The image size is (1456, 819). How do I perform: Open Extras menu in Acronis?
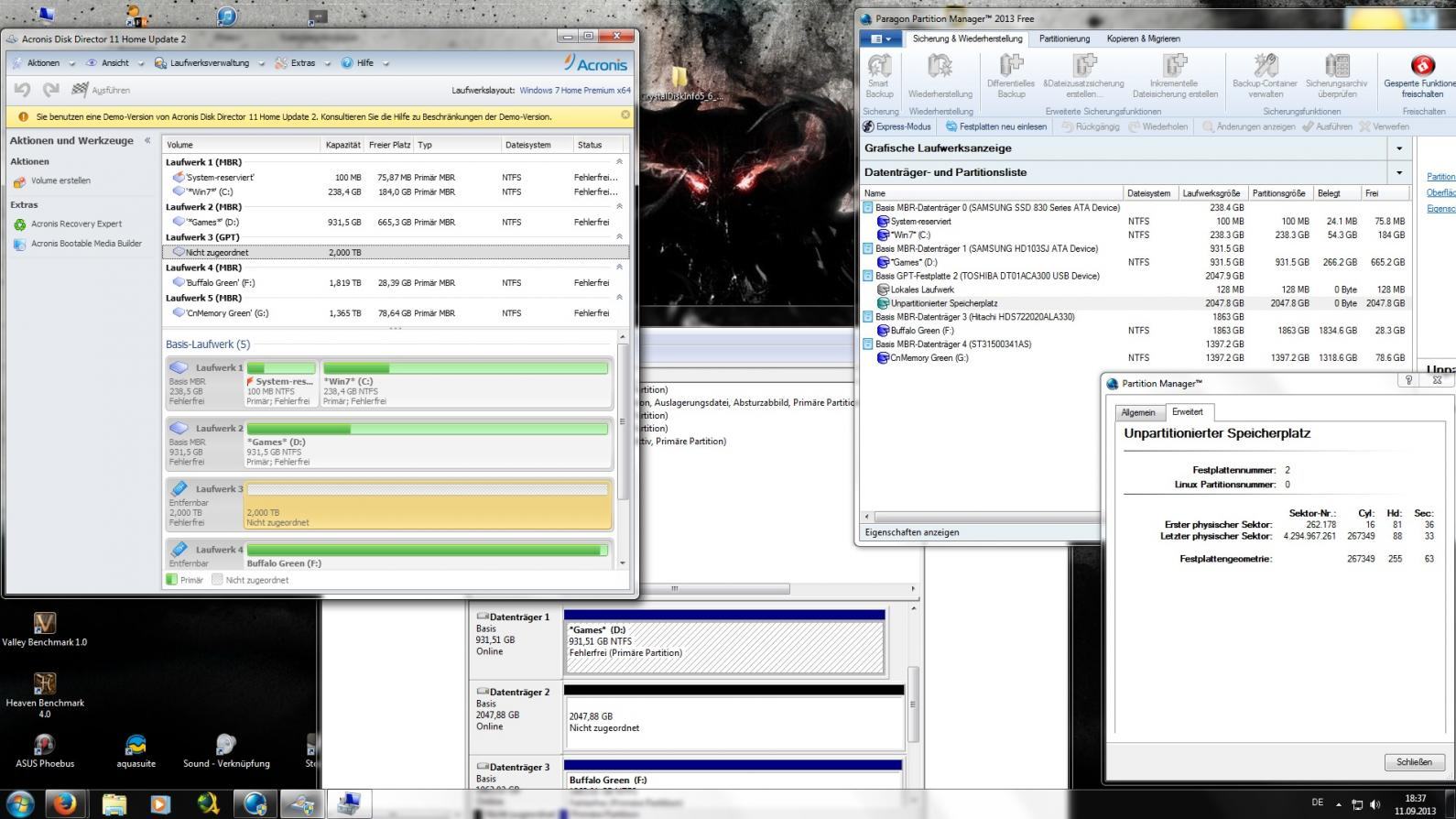[302, 63]
